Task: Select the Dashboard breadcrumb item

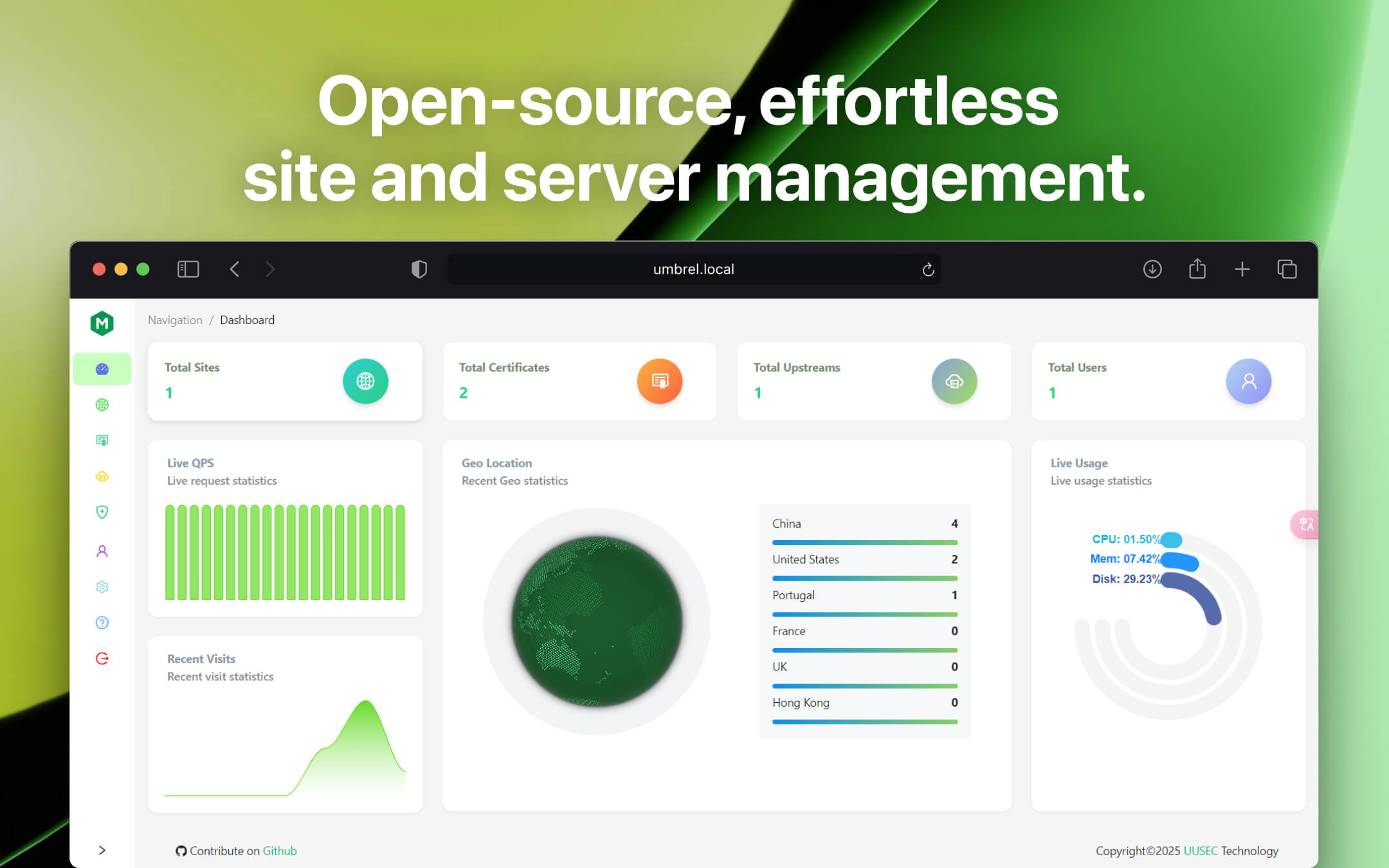Action: pyautogui.click(x=247, y=320)
